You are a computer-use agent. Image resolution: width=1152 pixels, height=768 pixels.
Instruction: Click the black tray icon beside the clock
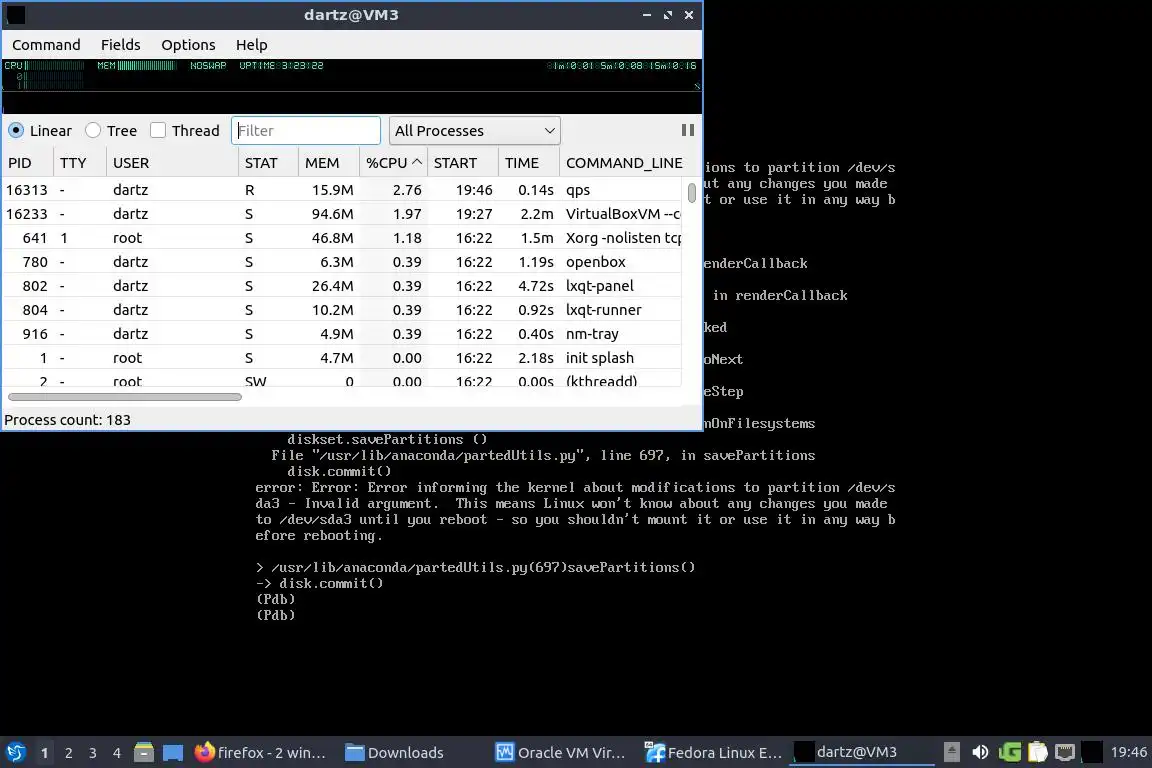pyautogui.click(x=1092, y=752)
